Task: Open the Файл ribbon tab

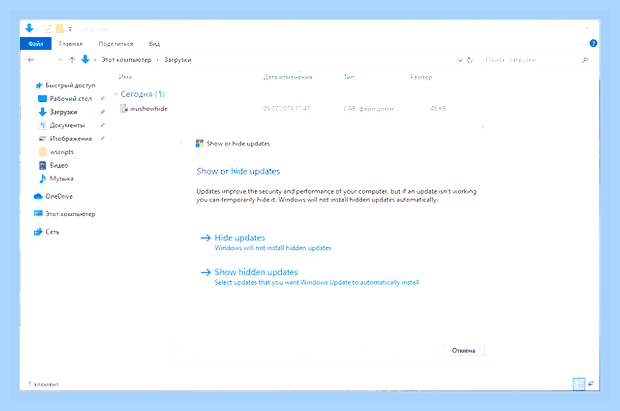Action: (36, 44)
